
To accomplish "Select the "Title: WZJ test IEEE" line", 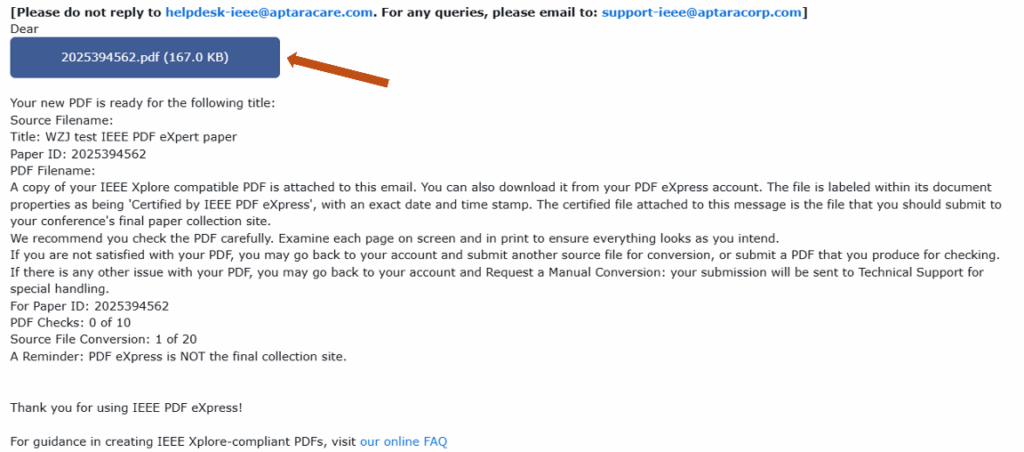I will pos(123,137).
